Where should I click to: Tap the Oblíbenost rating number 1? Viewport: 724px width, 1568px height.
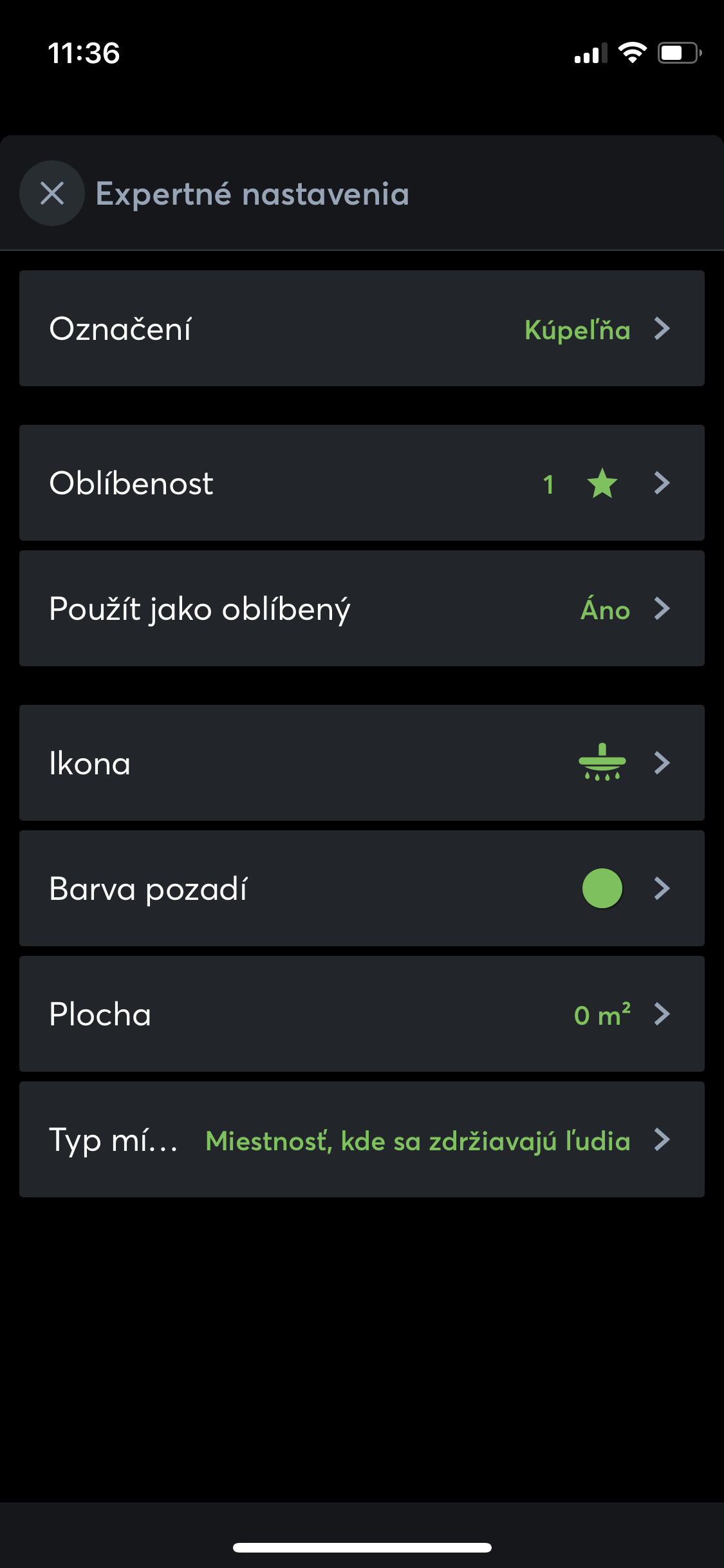548,484
